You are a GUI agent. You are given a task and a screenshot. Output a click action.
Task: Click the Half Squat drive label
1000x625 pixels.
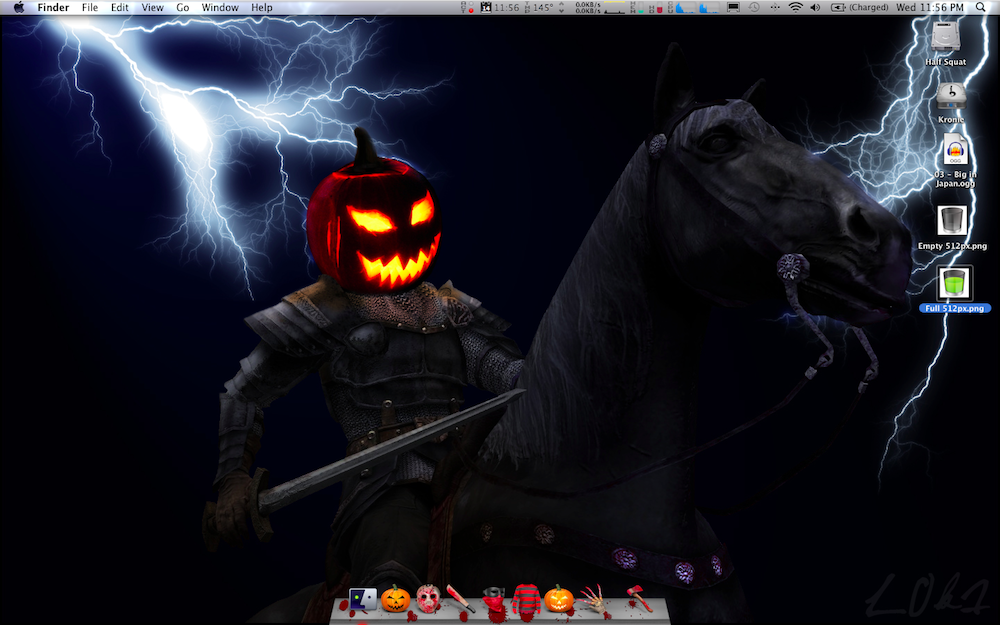(x=946, y=62)
